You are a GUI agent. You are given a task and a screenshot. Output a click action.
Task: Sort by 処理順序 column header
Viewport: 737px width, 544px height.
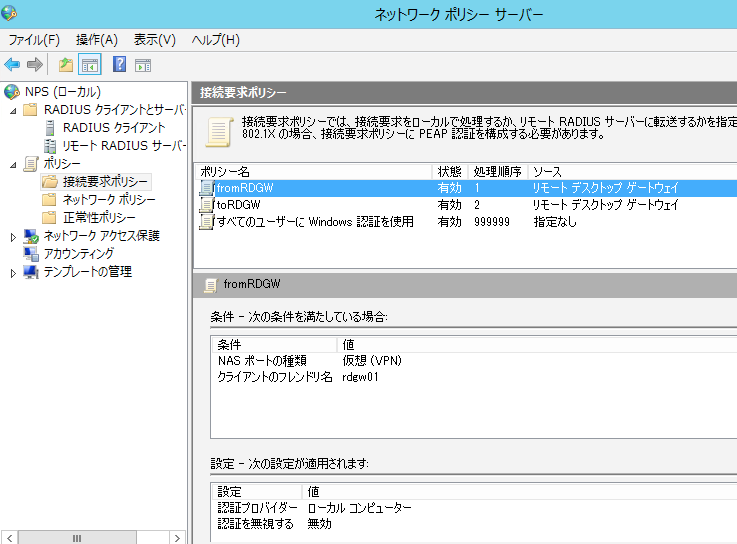[x=498, y=172]
